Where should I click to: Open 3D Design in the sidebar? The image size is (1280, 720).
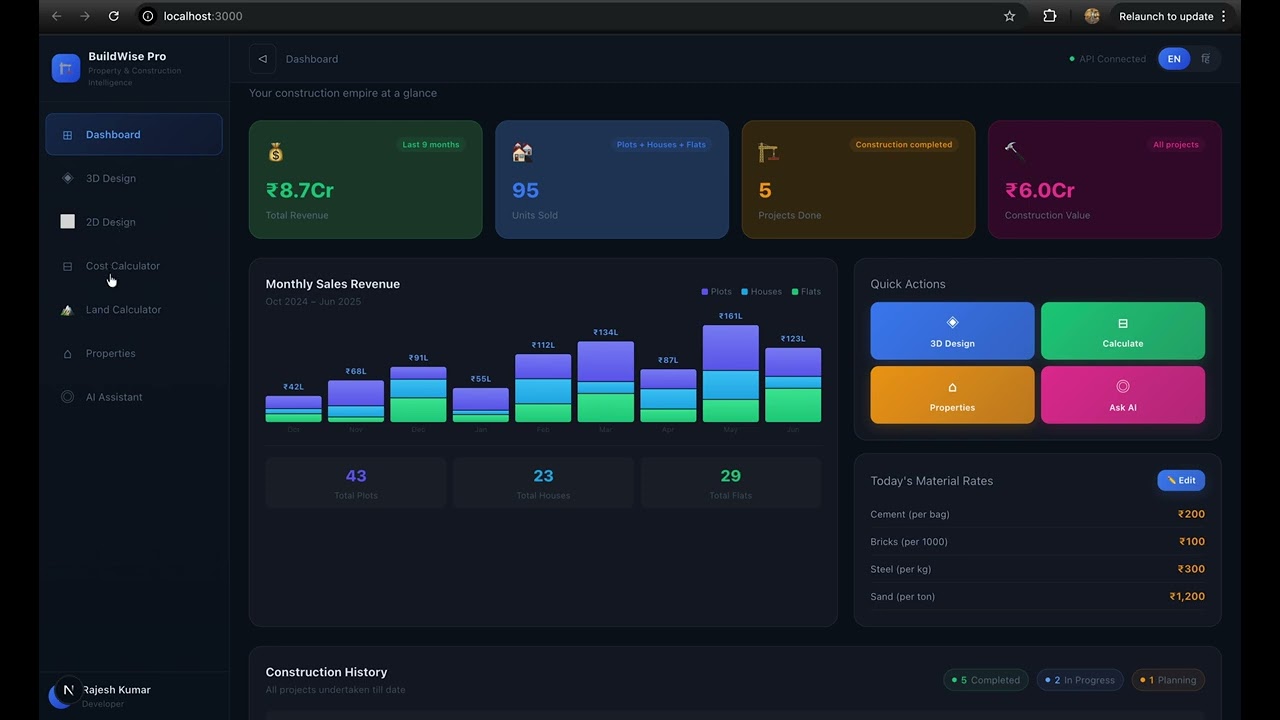coord(134,178)
